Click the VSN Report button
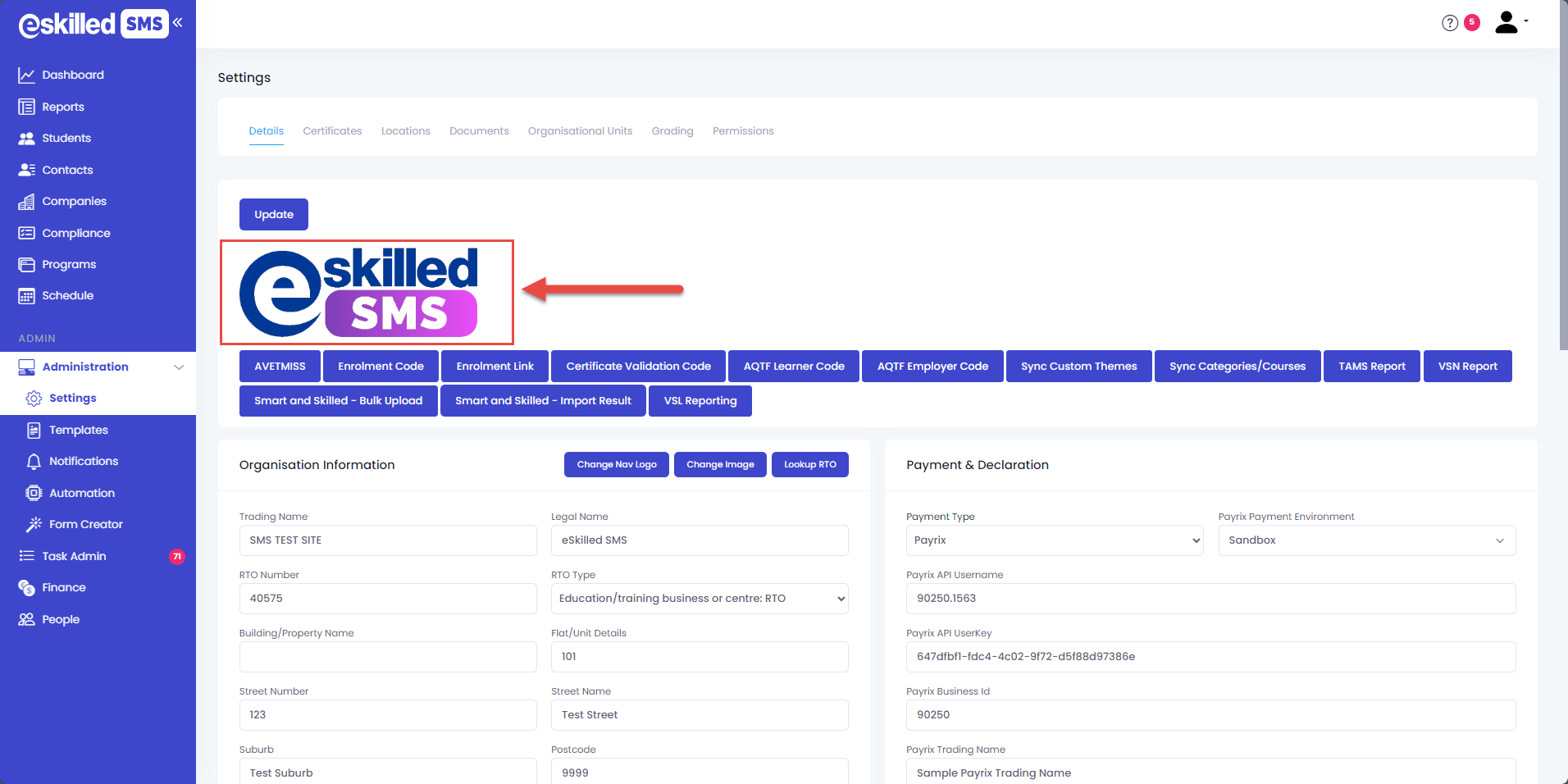This screenshot has height=784, width=1568. coord(1467,367)
